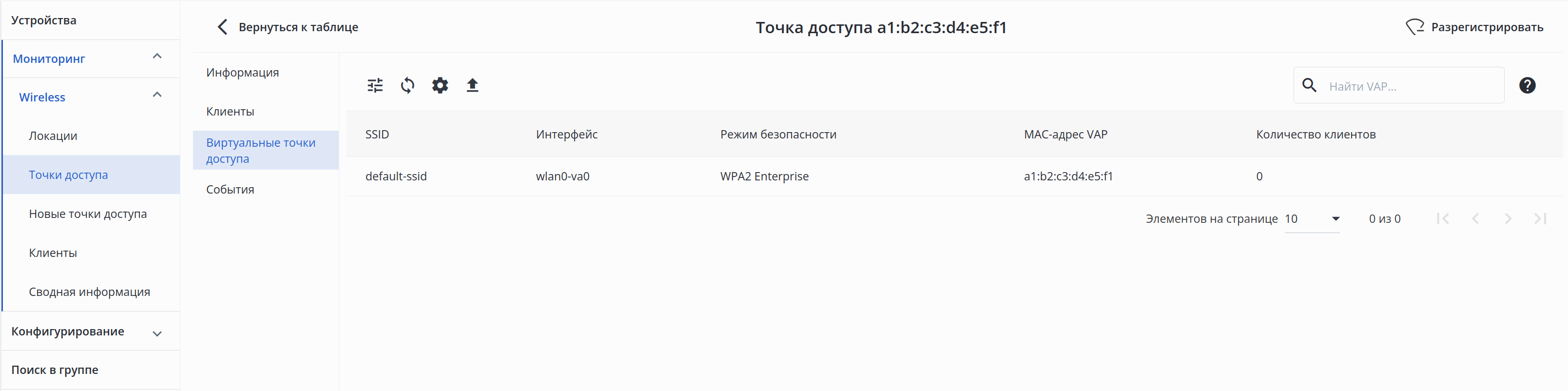Go to the next page
The image size is (1568, 391).
pos(1508,218)
